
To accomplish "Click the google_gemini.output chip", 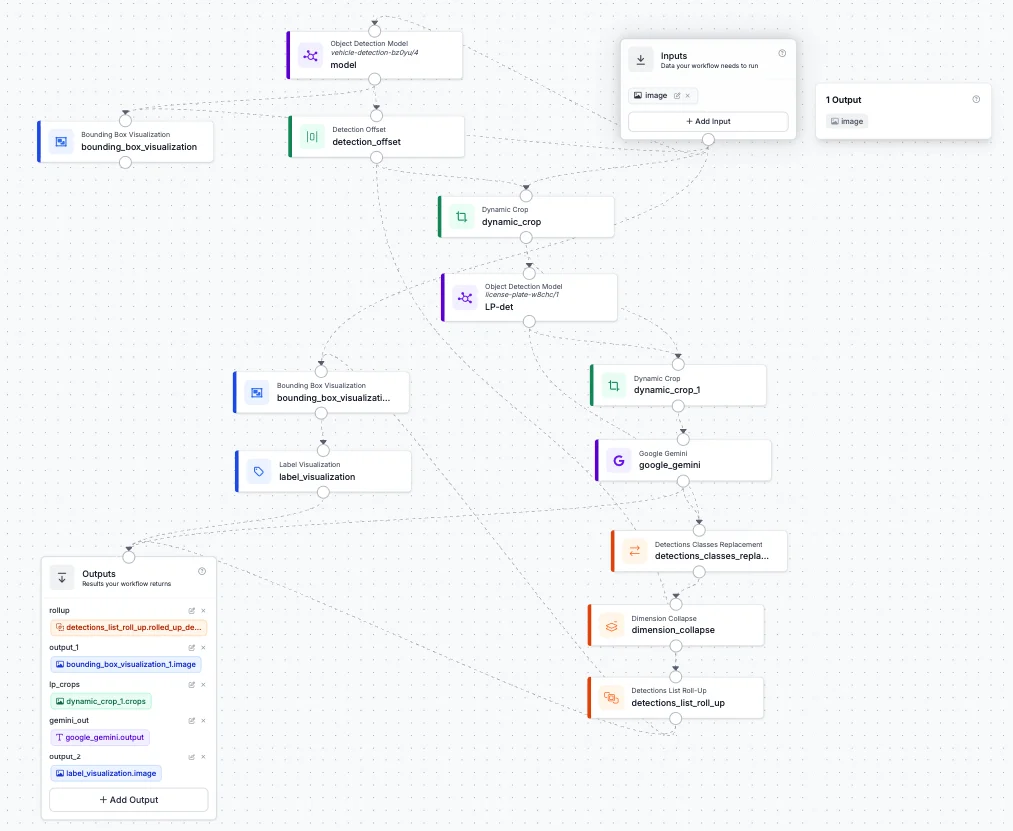I will coord(100,737).
